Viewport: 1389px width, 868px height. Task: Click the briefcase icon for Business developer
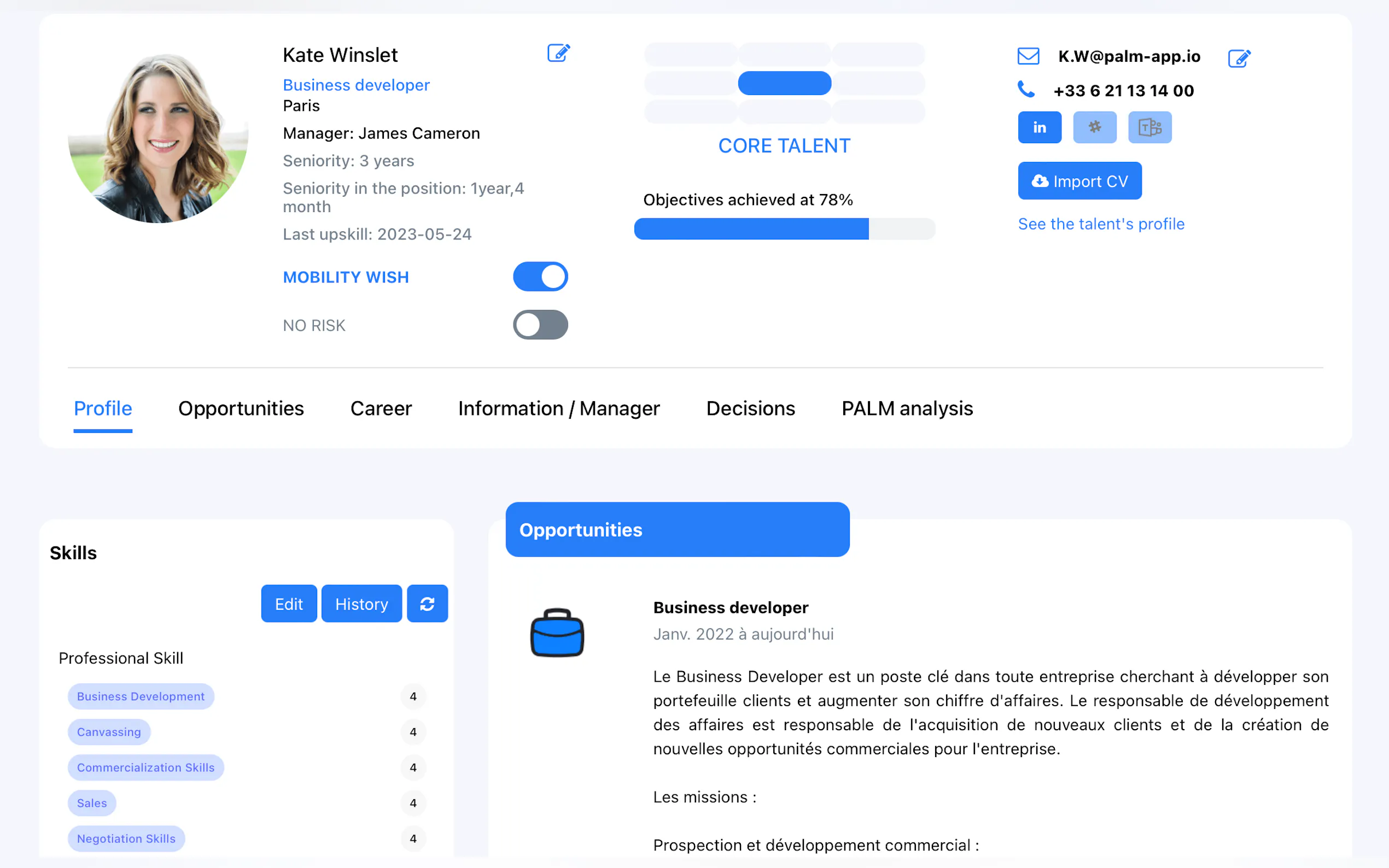click(x=556, y=632)
